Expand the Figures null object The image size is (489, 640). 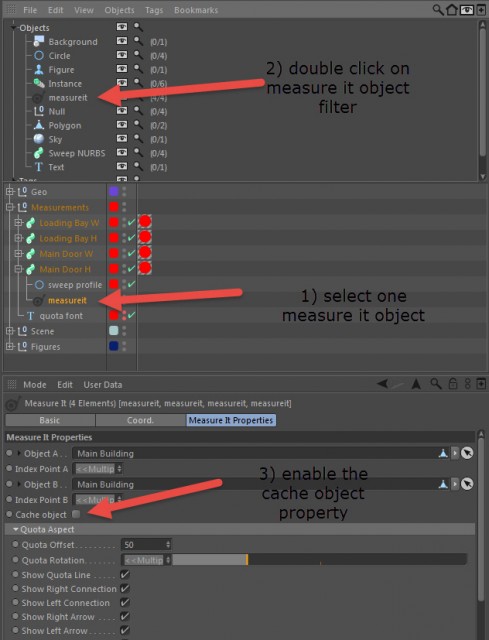[x=9, y=347]
